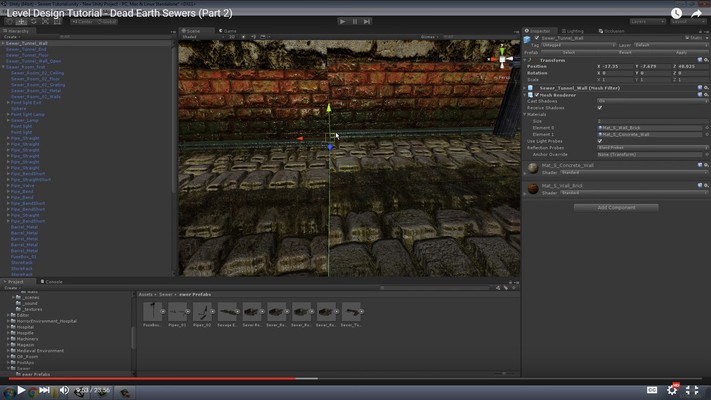Switch to the Inspector tab

538,31
